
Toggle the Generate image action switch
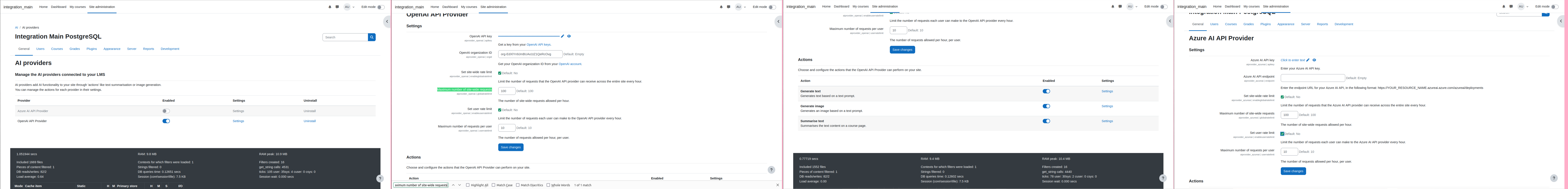point(1046,106)
